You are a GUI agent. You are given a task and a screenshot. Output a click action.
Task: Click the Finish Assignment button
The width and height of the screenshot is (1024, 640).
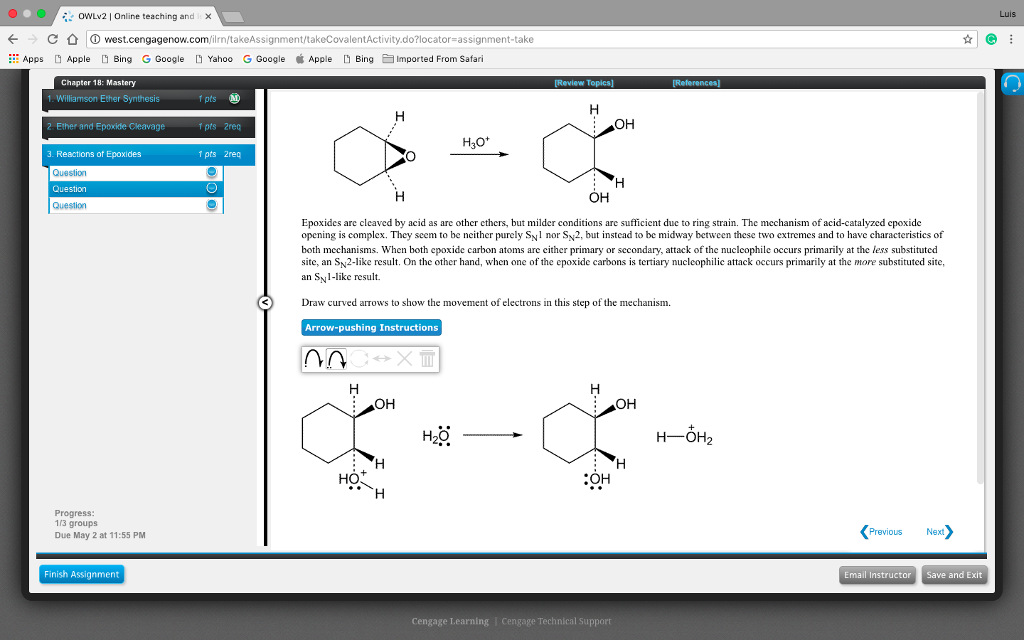82,574
